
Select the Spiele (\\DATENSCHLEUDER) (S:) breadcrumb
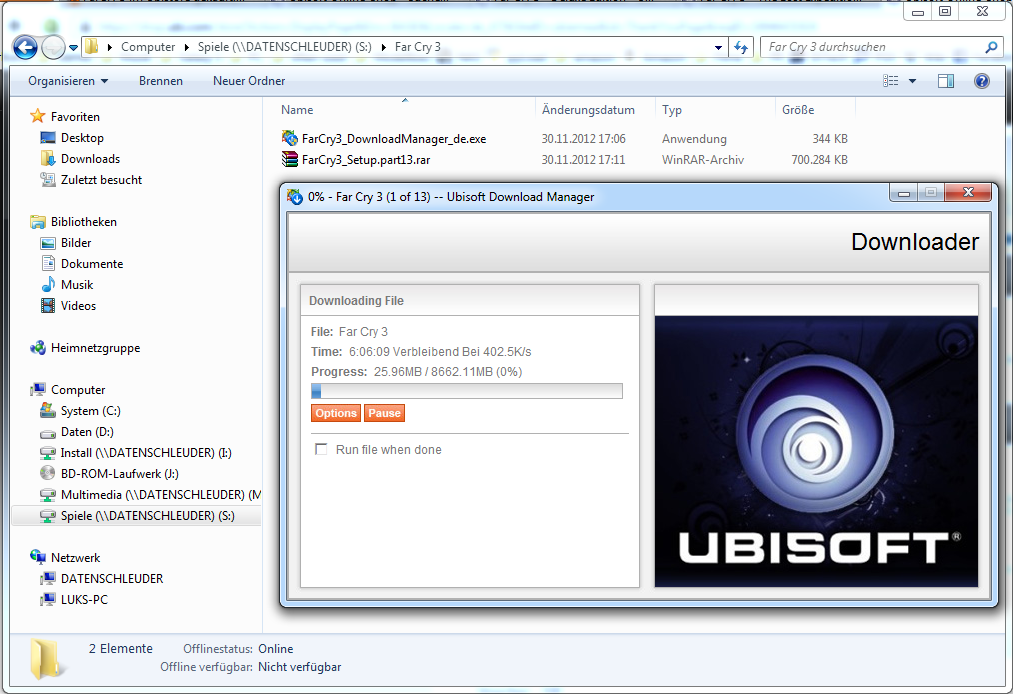click(x=285, y=47)
